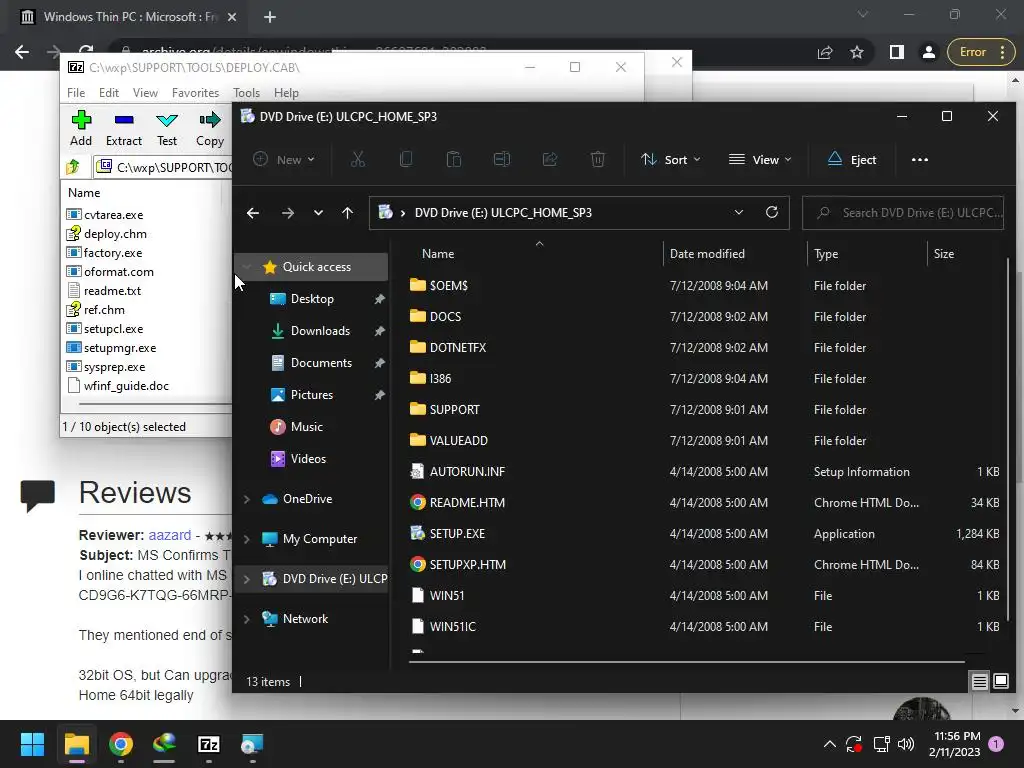Select SETUP.EXE file
This screenshot has width=1024, height=768.
[456, 534]
